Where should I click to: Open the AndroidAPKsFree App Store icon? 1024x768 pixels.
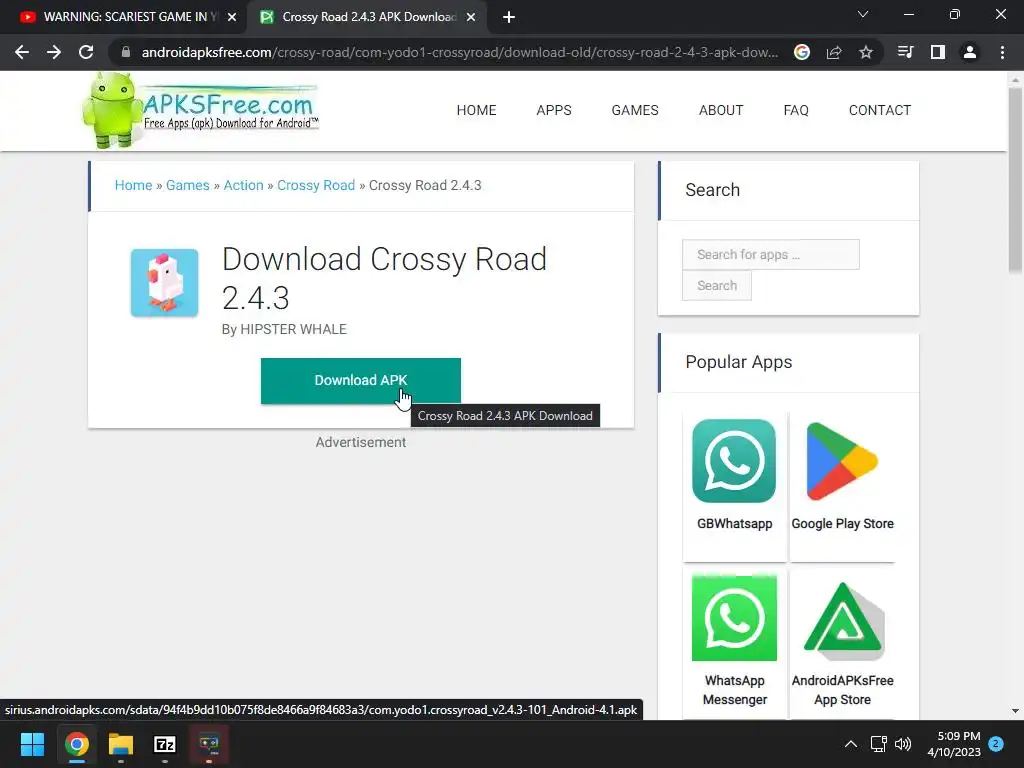click(843, 620)
